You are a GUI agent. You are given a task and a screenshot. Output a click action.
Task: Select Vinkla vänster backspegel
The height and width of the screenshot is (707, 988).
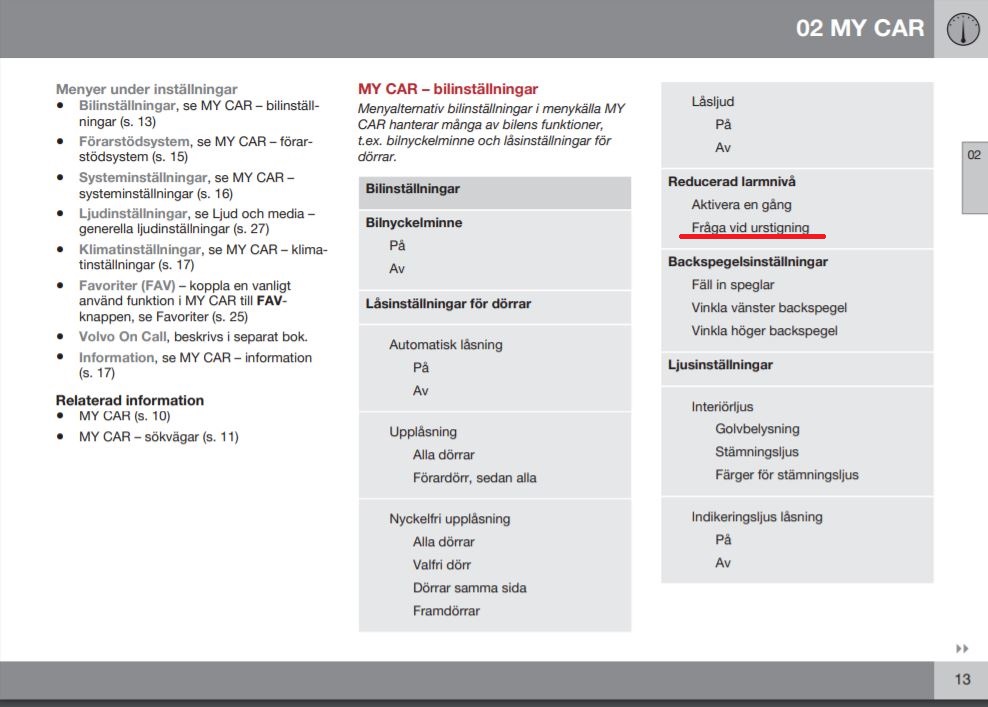pos(769,308)
